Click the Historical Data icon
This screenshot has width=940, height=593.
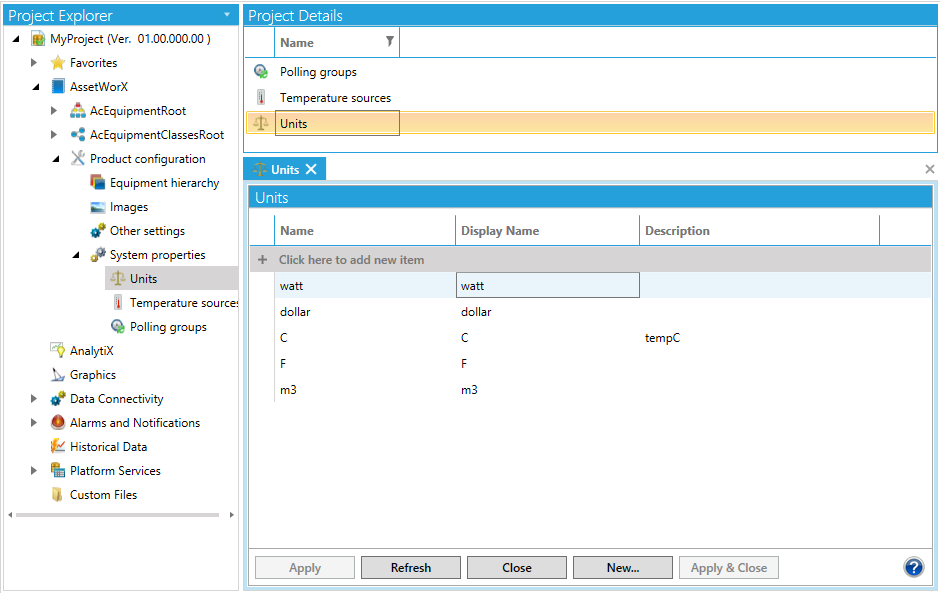click(58, 447)
